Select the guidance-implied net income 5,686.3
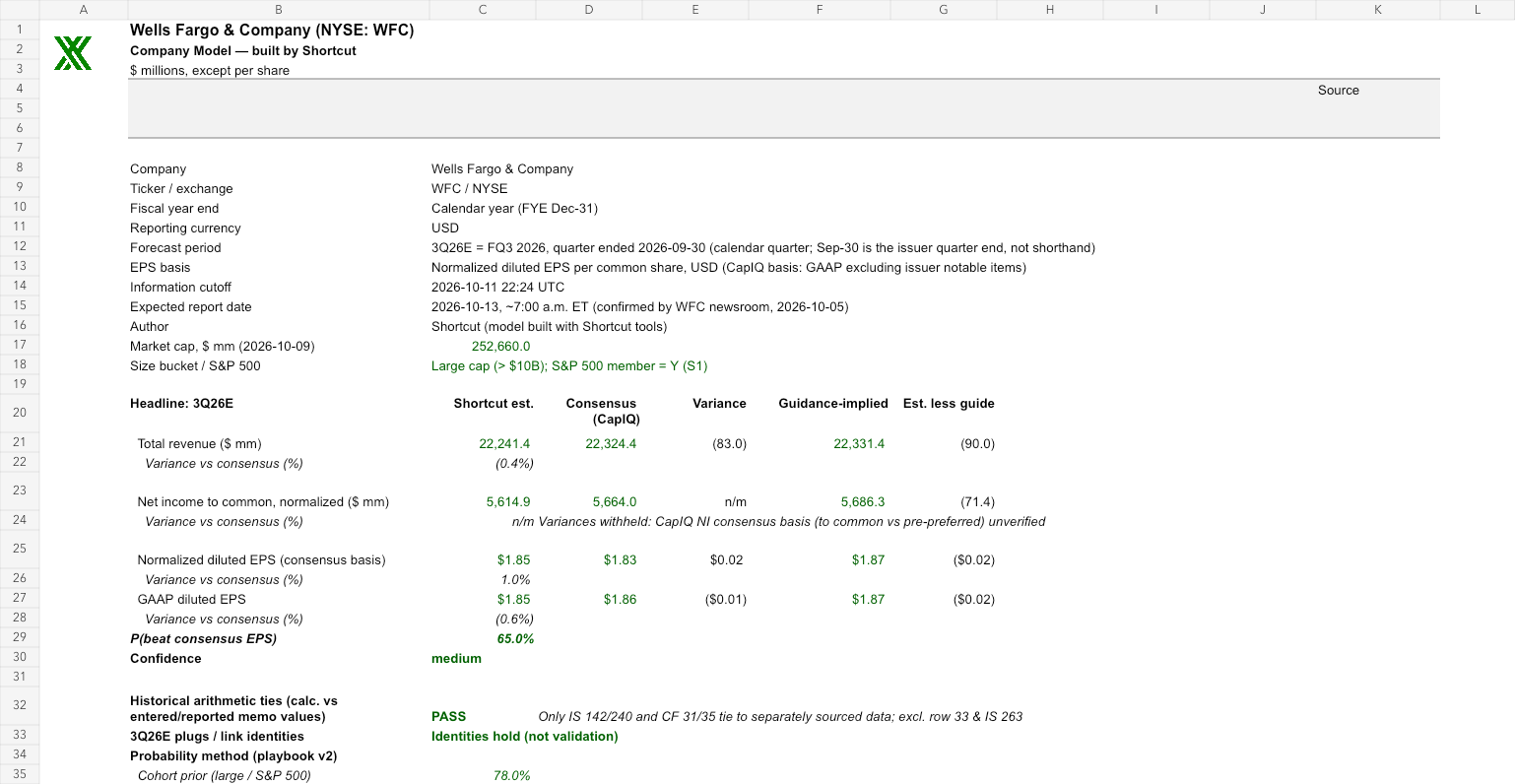This screenshot has width=1515, height=784. 863,501
